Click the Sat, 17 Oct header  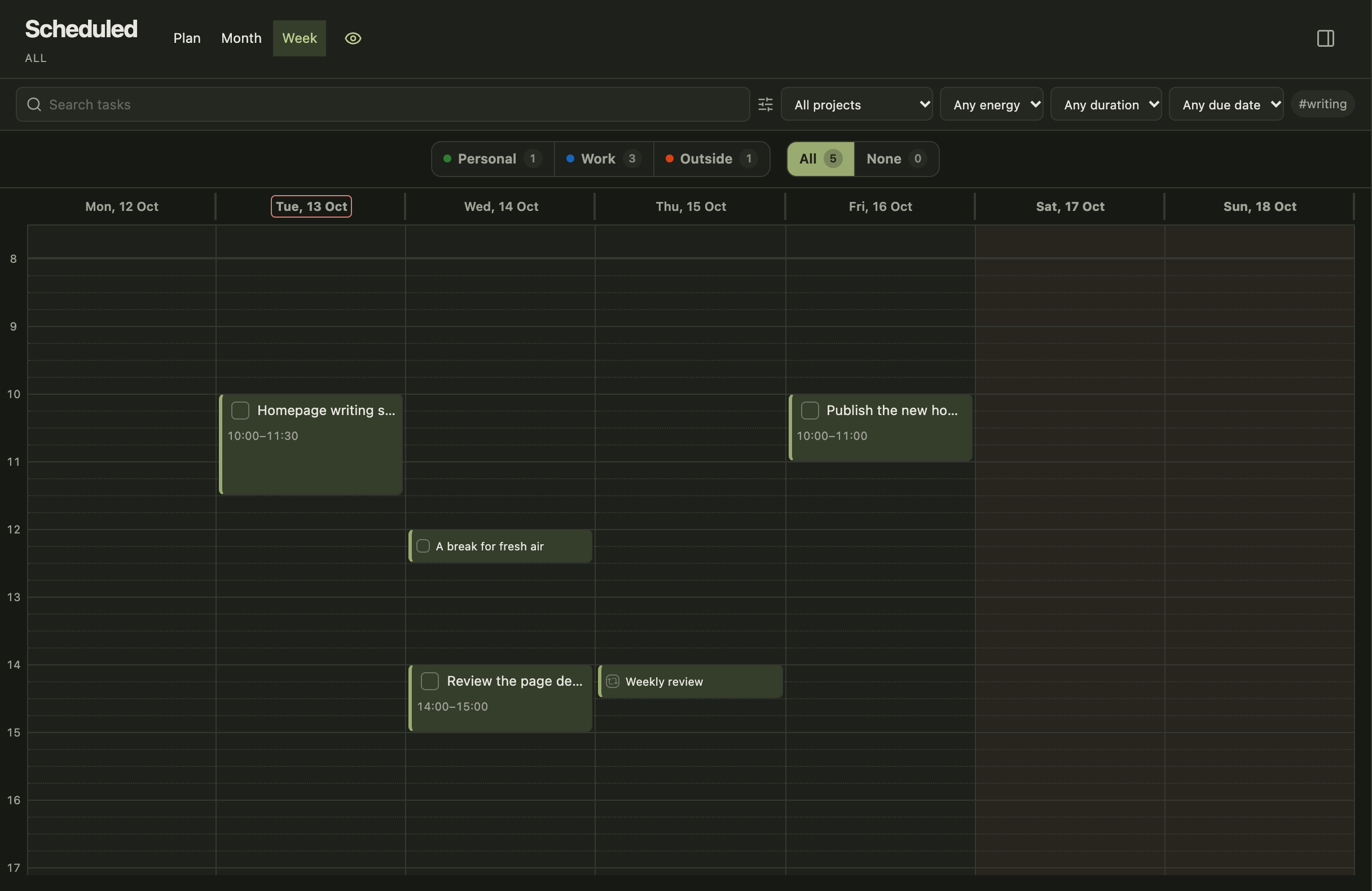pos(1070,206)
